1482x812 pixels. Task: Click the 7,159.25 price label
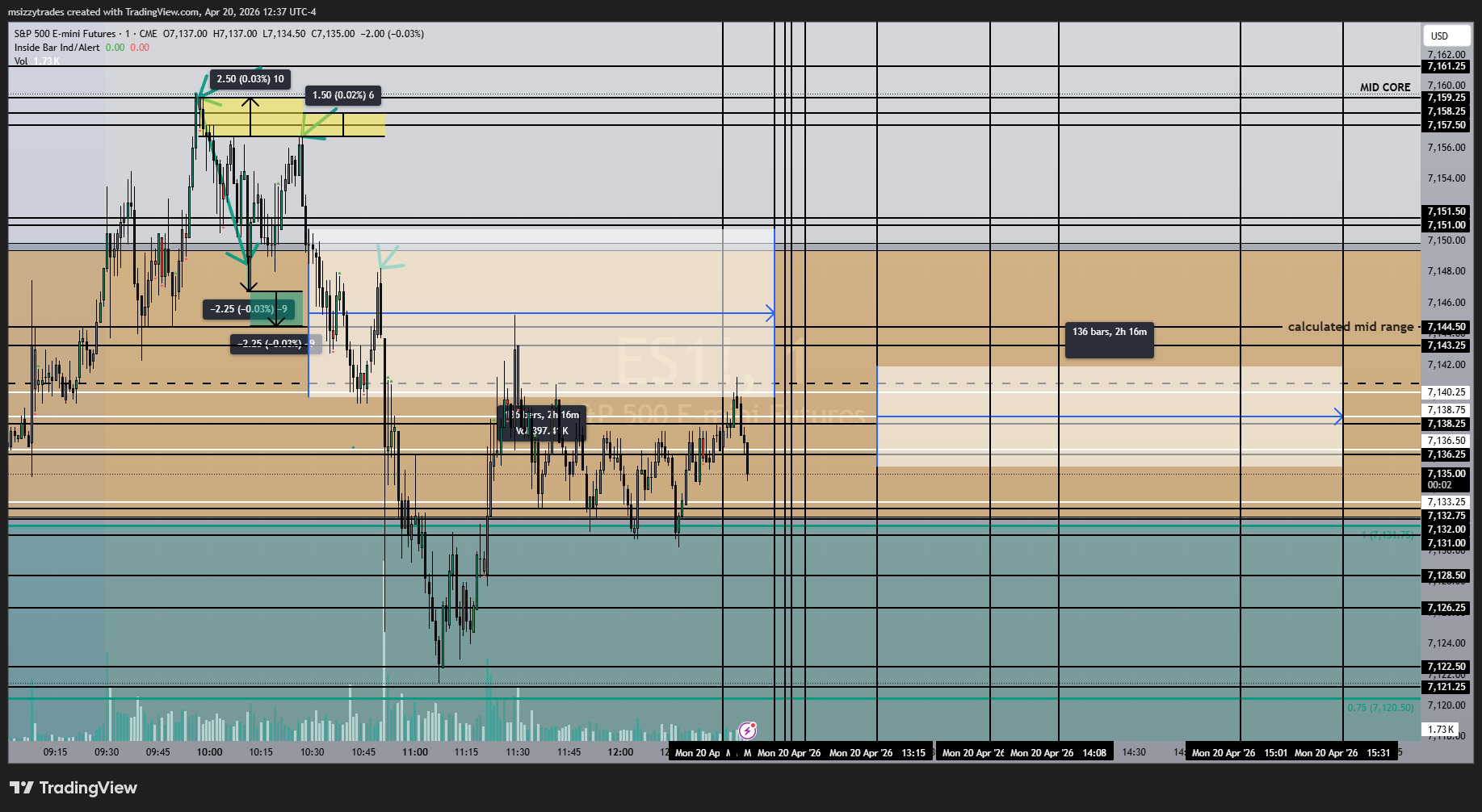click(x=1446, y=98)
